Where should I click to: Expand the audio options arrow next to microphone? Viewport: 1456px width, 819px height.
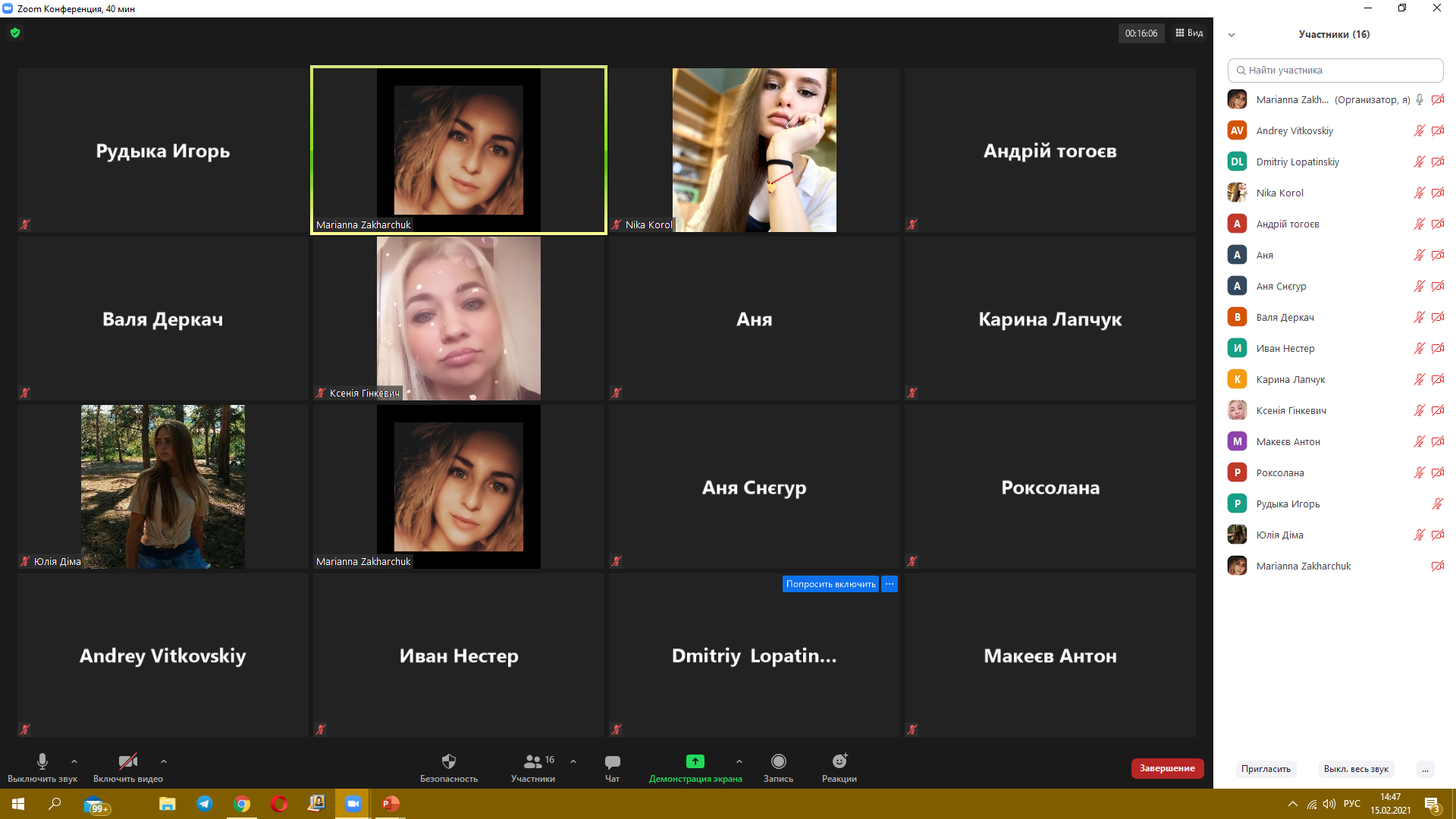74,761
